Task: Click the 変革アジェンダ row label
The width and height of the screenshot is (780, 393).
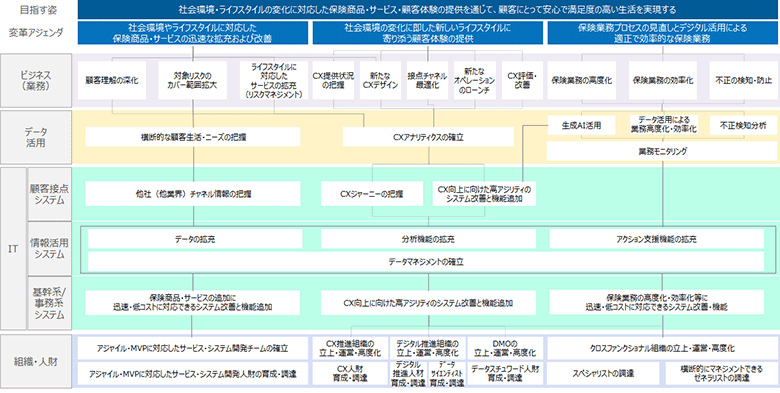Action: pyautogui.click(x=36, y=33)
